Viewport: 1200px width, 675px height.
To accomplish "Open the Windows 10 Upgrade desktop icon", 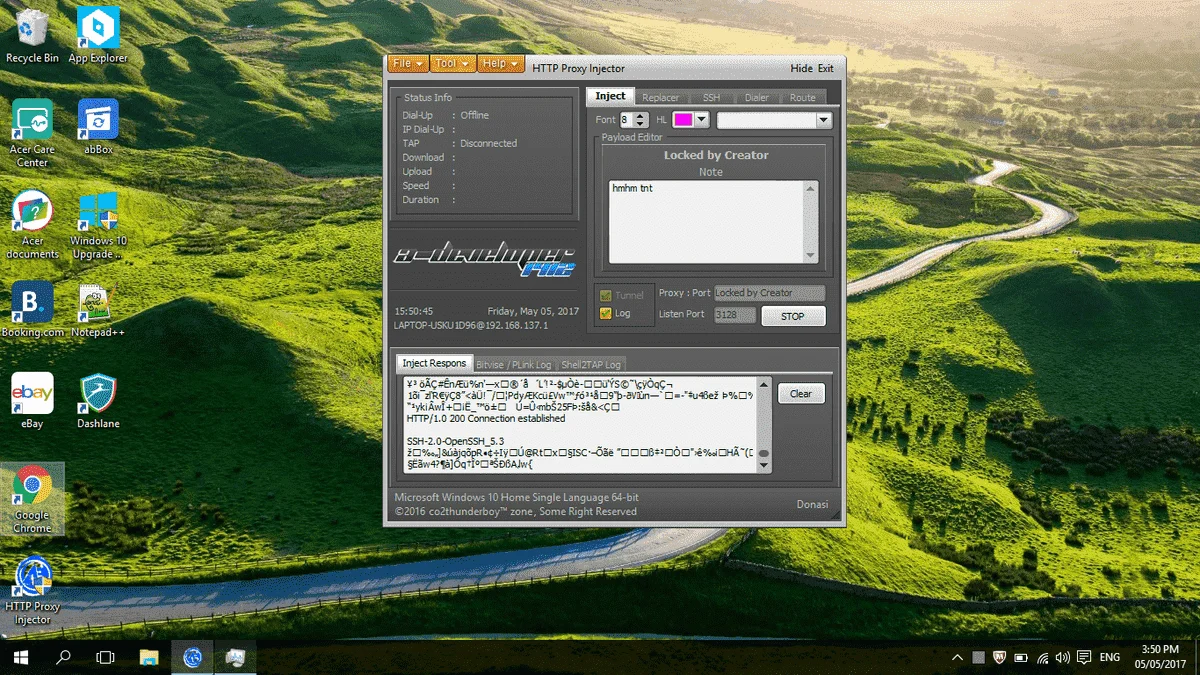I will pyautogui.click(x=98, y=225).
